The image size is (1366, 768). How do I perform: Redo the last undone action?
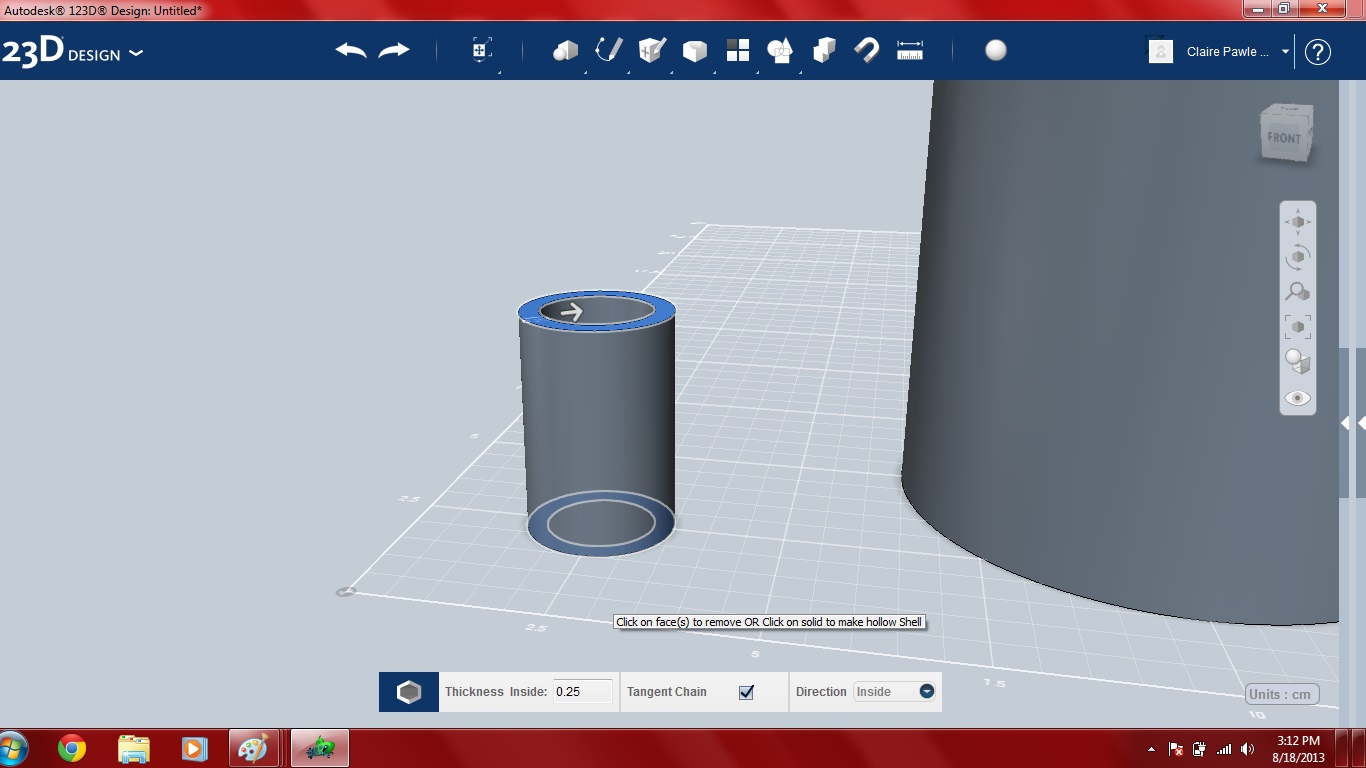394,50
